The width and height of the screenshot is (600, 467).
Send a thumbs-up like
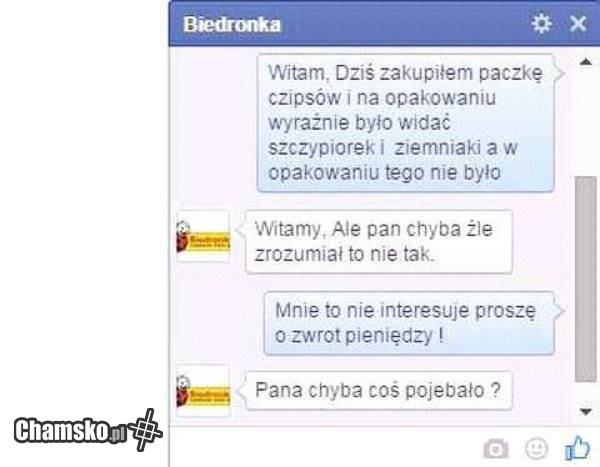click(x=577, y=448)
